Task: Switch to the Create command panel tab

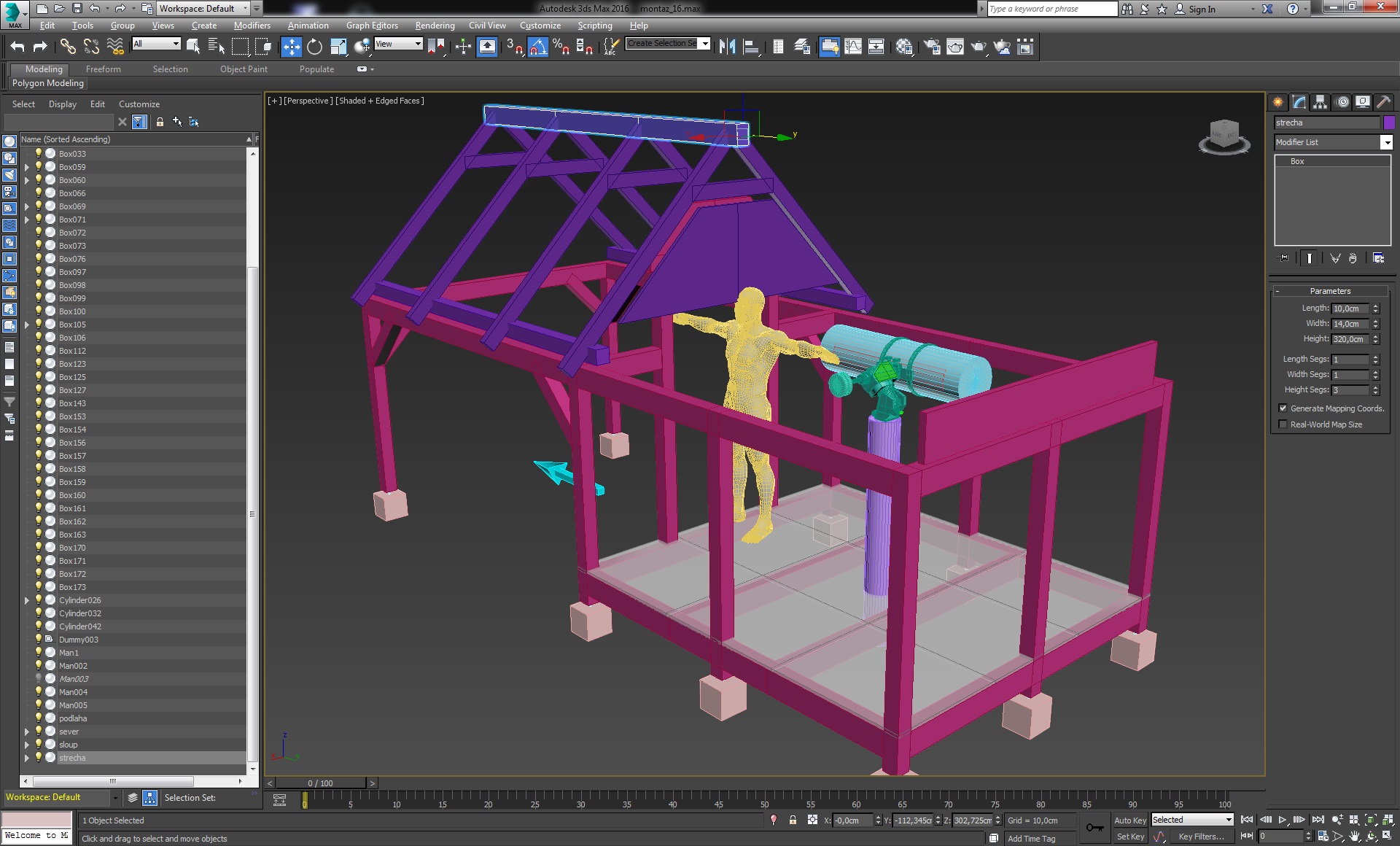Action: click(1278, 102)
